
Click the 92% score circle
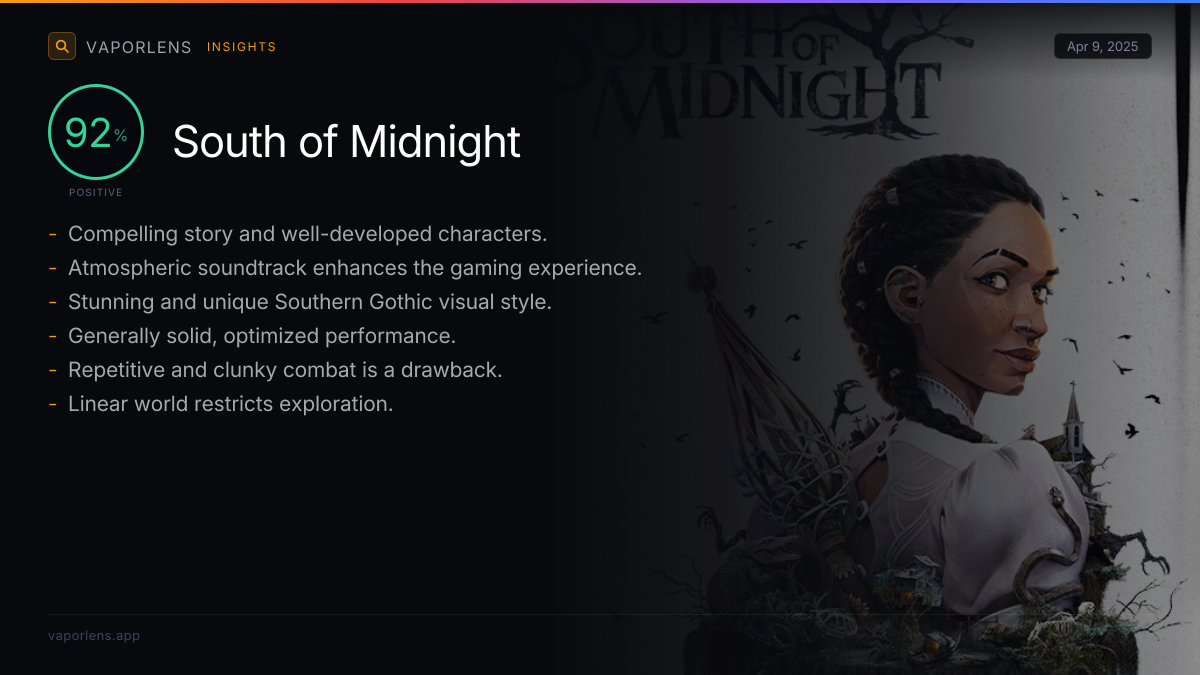pyautogui.click(x=96, y=133)
